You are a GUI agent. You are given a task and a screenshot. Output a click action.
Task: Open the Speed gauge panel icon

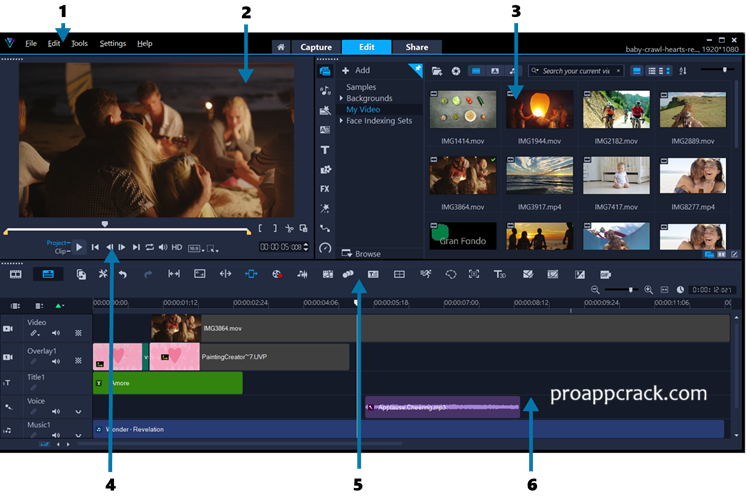(325, 248)
